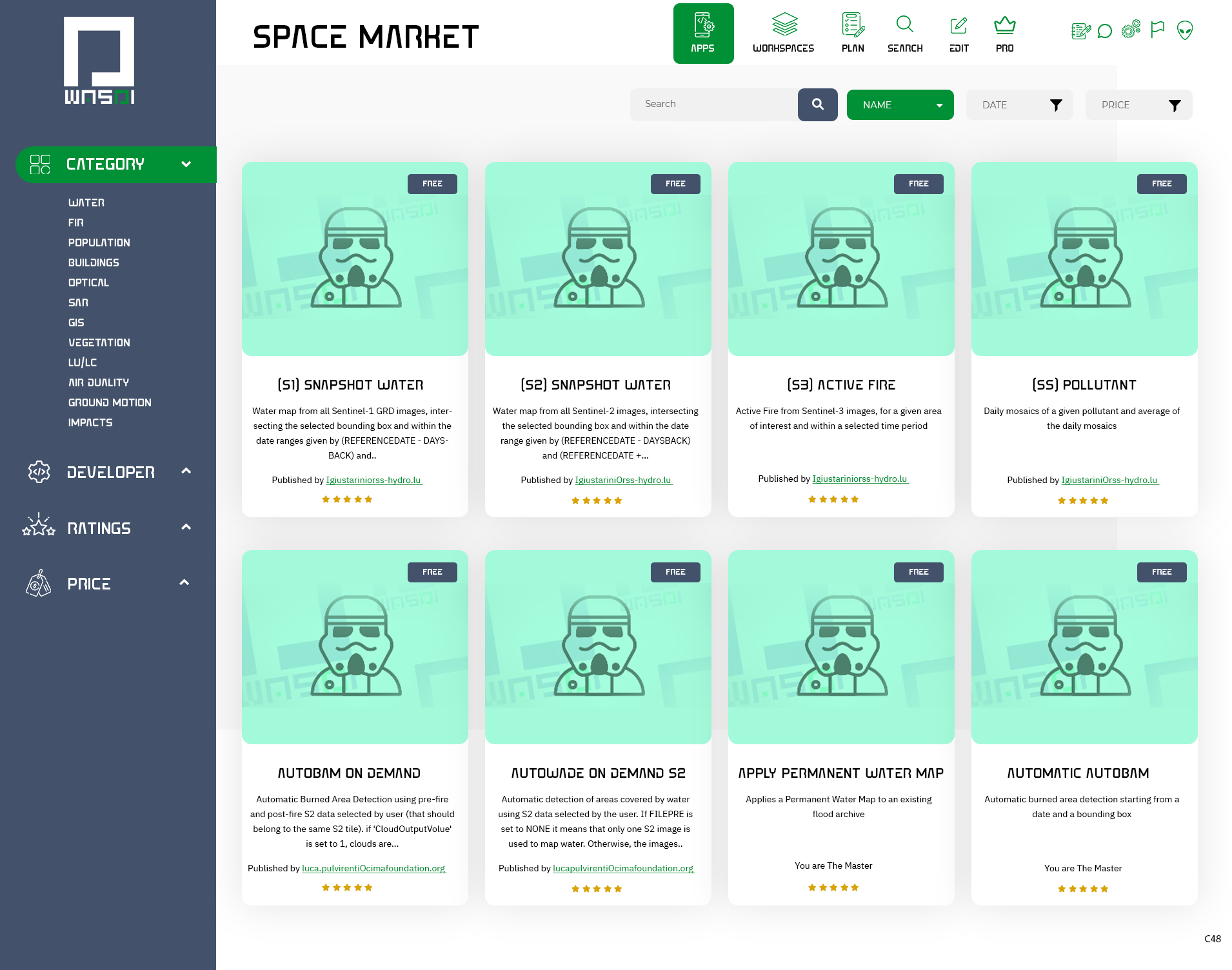Open publisher link under (S1) Snapshot Water
The image size is (1232, 970).
tap(374, 480)
